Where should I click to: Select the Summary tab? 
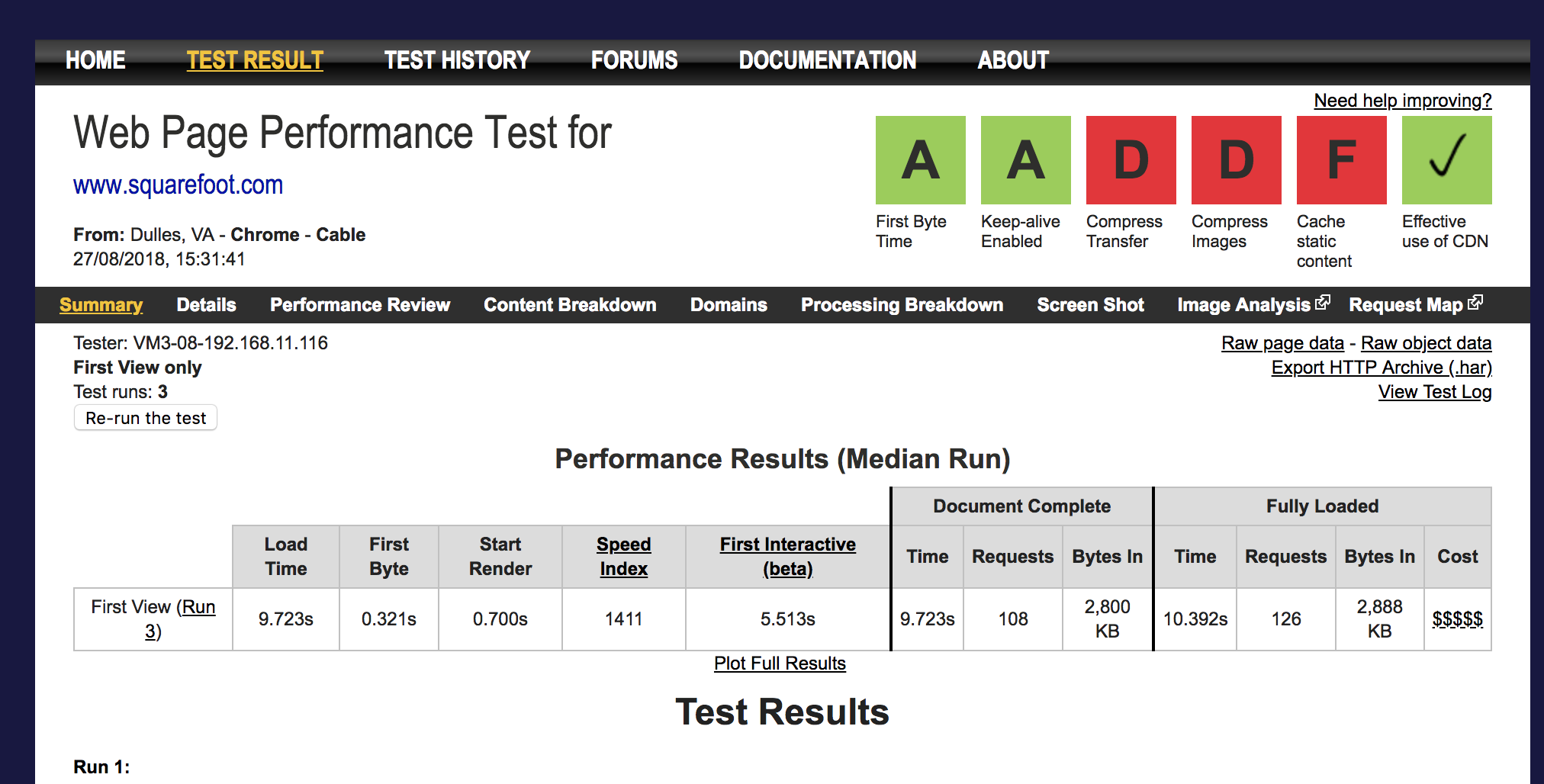[x=101, y=305]
